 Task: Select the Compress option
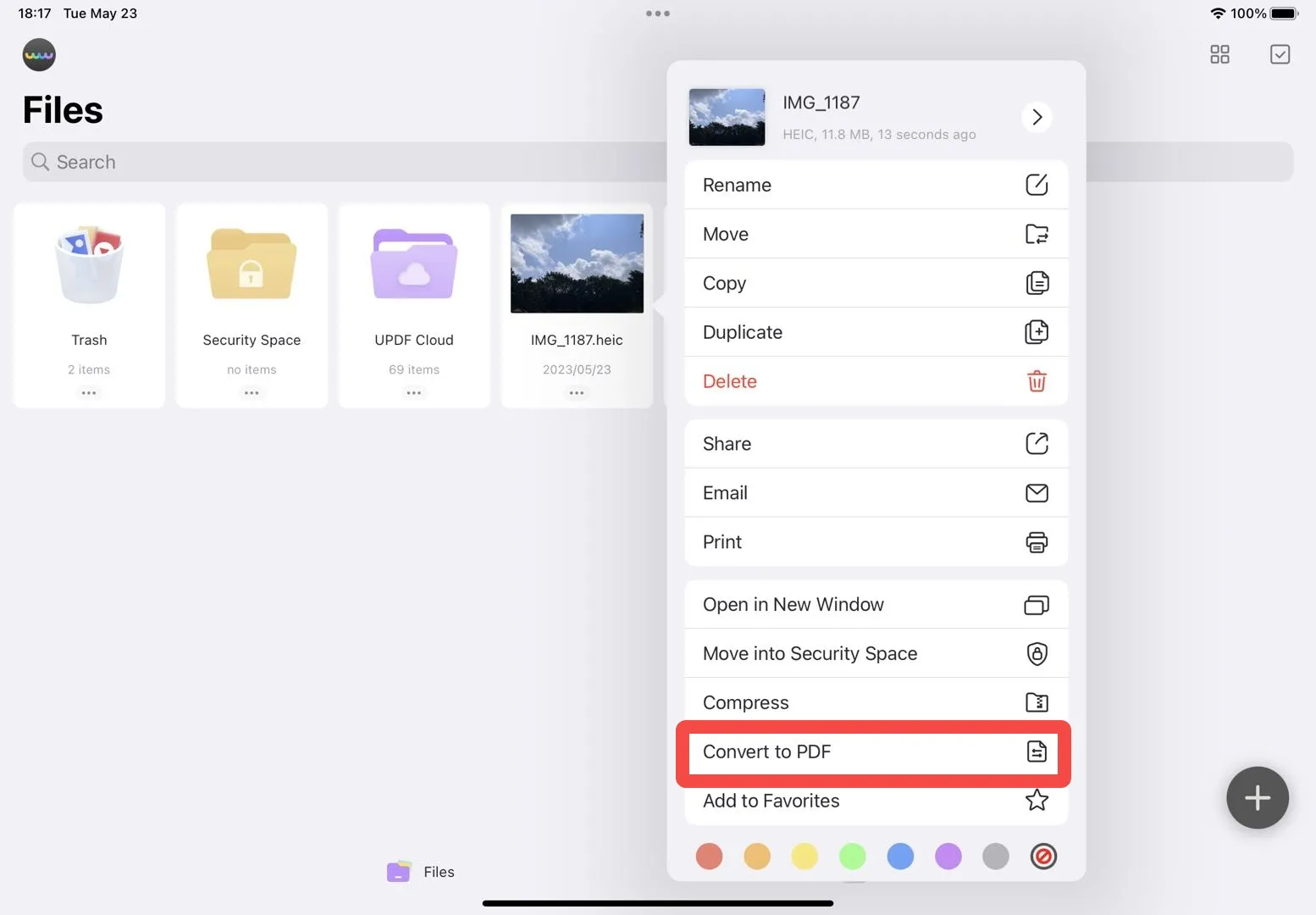876,702
